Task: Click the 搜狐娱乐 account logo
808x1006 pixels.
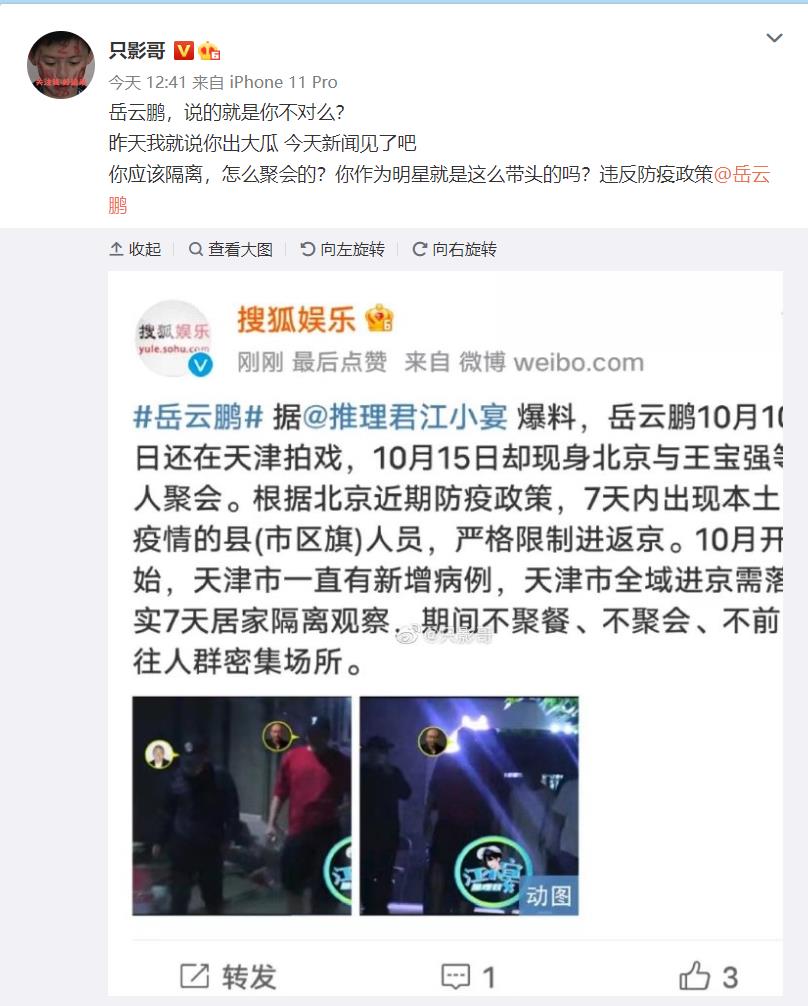Action: coord(173,338)
